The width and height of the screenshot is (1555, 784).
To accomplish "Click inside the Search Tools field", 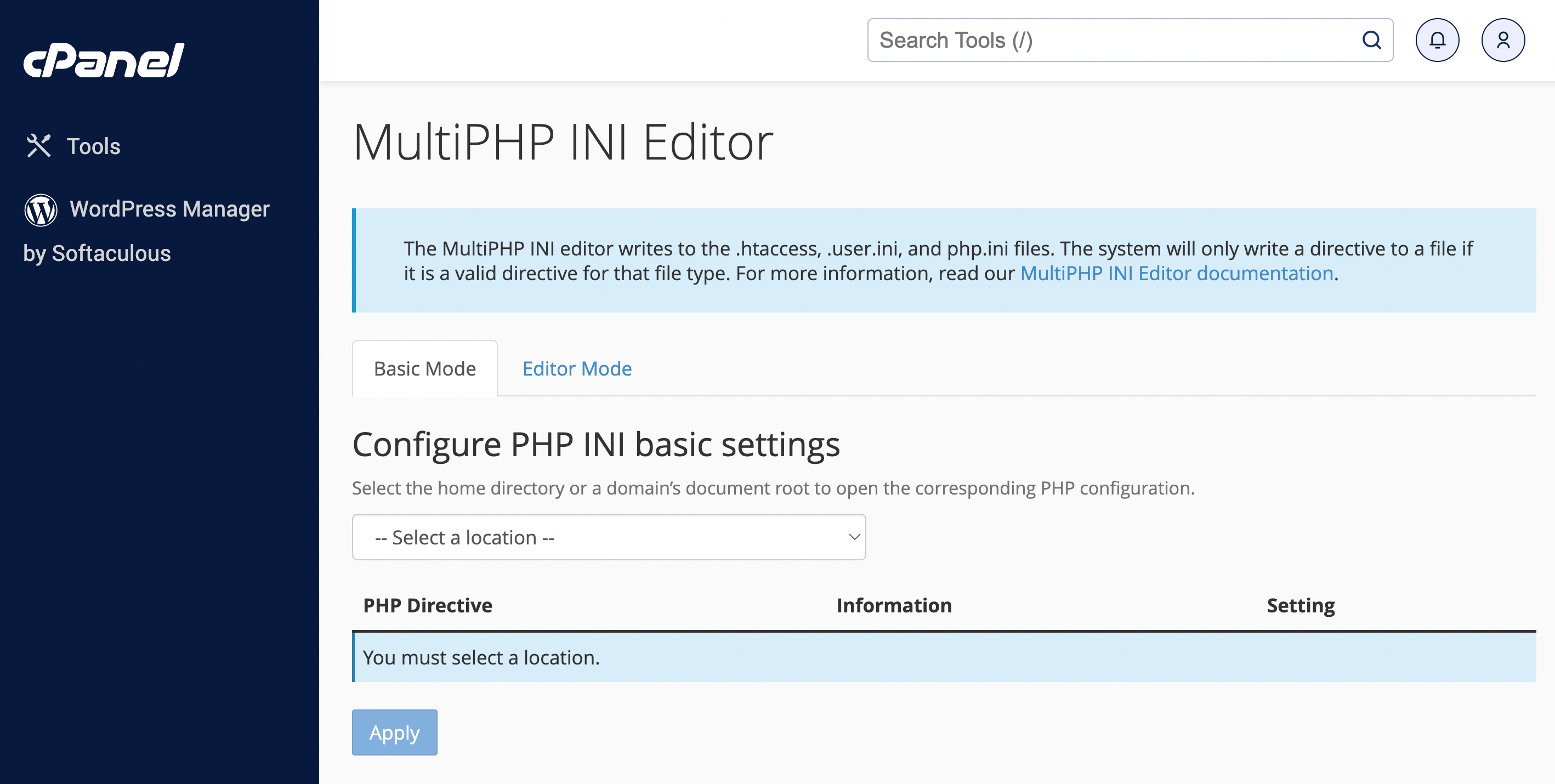I will coord(1087,40).
